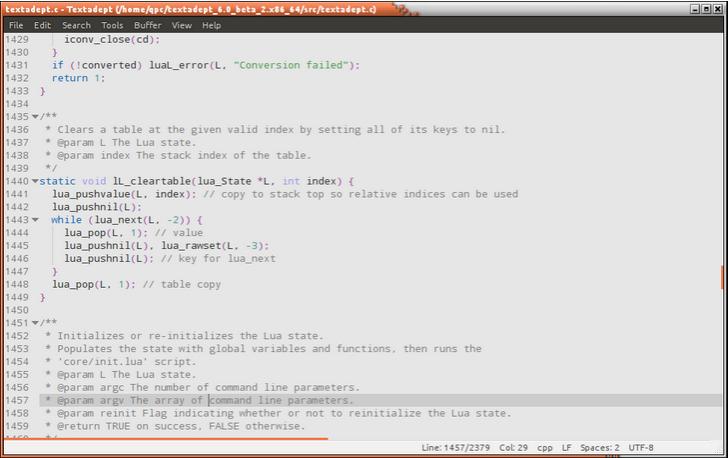This screenshot has height=458, width=728.
Task: Open the Buffer menu
Action: 147,25
